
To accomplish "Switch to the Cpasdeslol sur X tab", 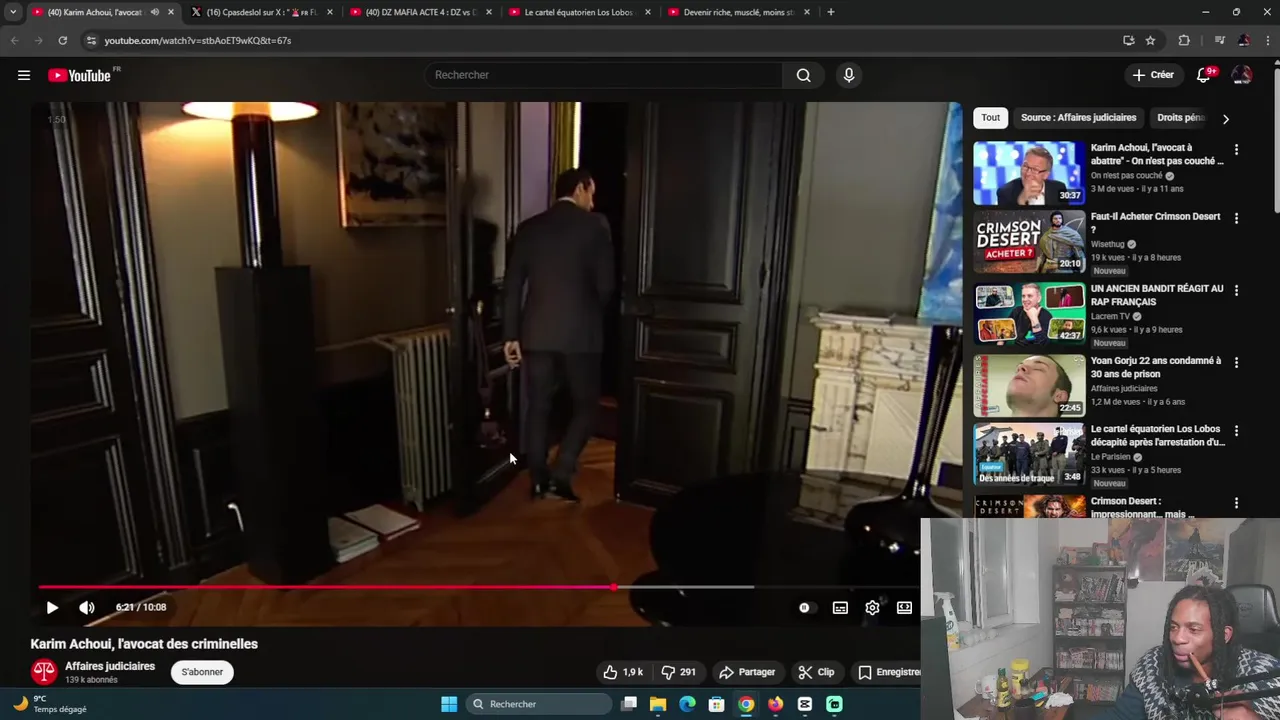I will click(x=260, y=12).
